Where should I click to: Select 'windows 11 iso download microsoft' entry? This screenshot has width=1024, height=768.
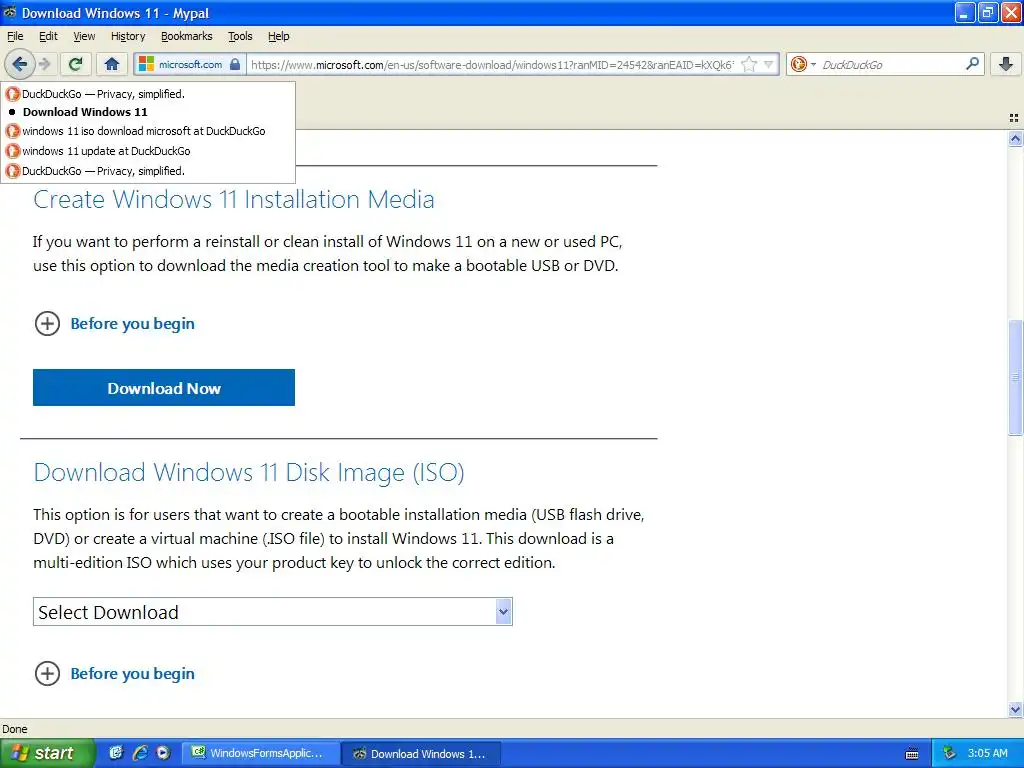click(148, 131)
